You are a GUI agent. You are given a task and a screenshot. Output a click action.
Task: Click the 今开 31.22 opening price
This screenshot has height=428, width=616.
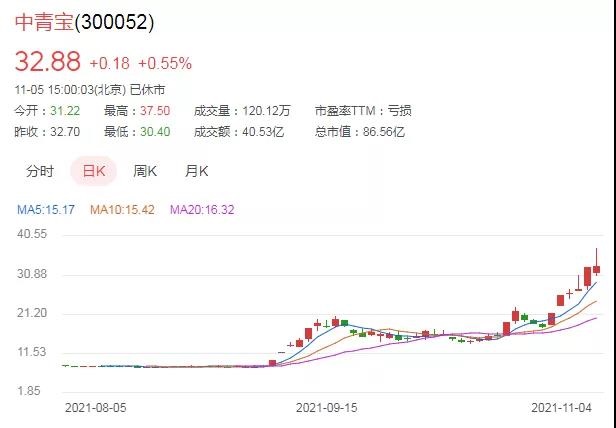(62, 110)
